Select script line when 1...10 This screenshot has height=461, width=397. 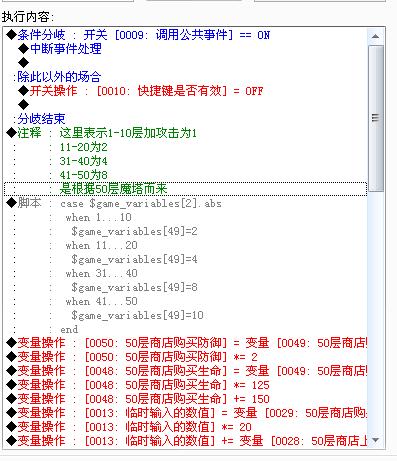pos(186,217)
